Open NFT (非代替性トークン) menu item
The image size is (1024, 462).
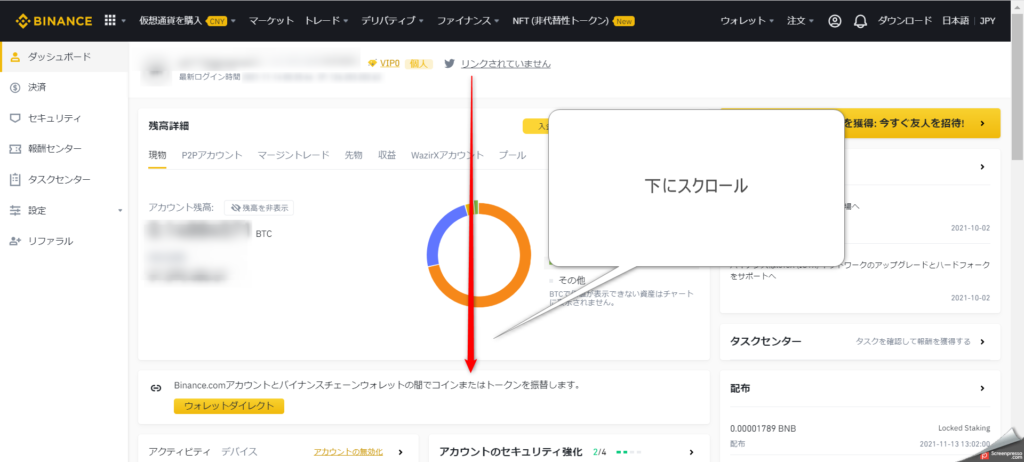click(573, 21)
